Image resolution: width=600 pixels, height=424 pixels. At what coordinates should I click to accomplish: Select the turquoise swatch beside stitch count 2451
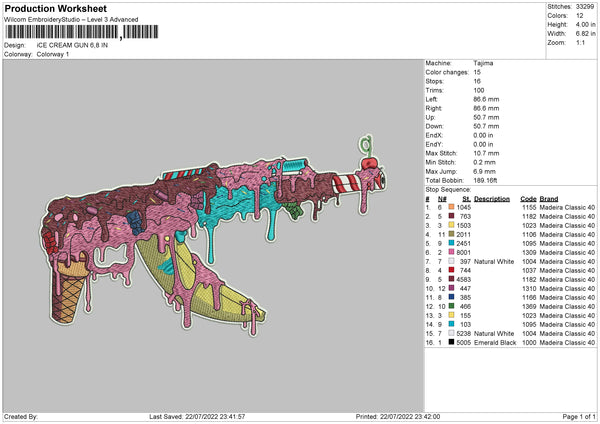pos(452,243)
